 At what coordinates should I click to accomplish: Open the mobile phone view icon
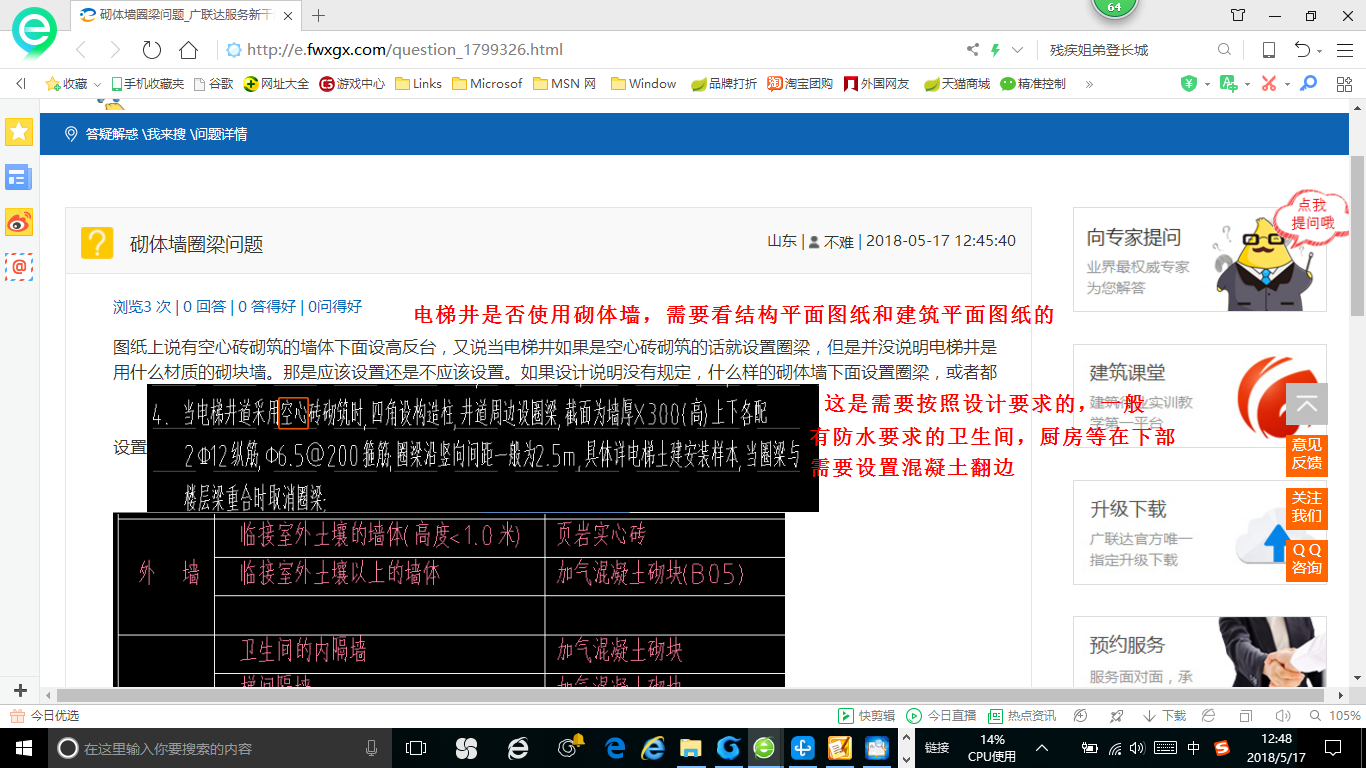coord(1268,50)
